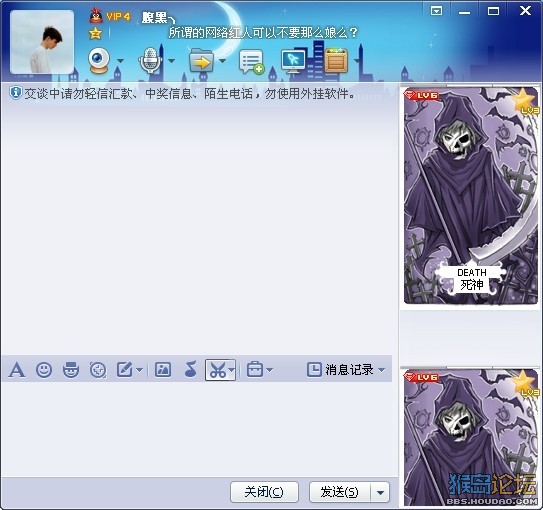Viewport: 543px width, 510px height.
Task: Open 消息记录 message history
Action: tap(340, 370)
